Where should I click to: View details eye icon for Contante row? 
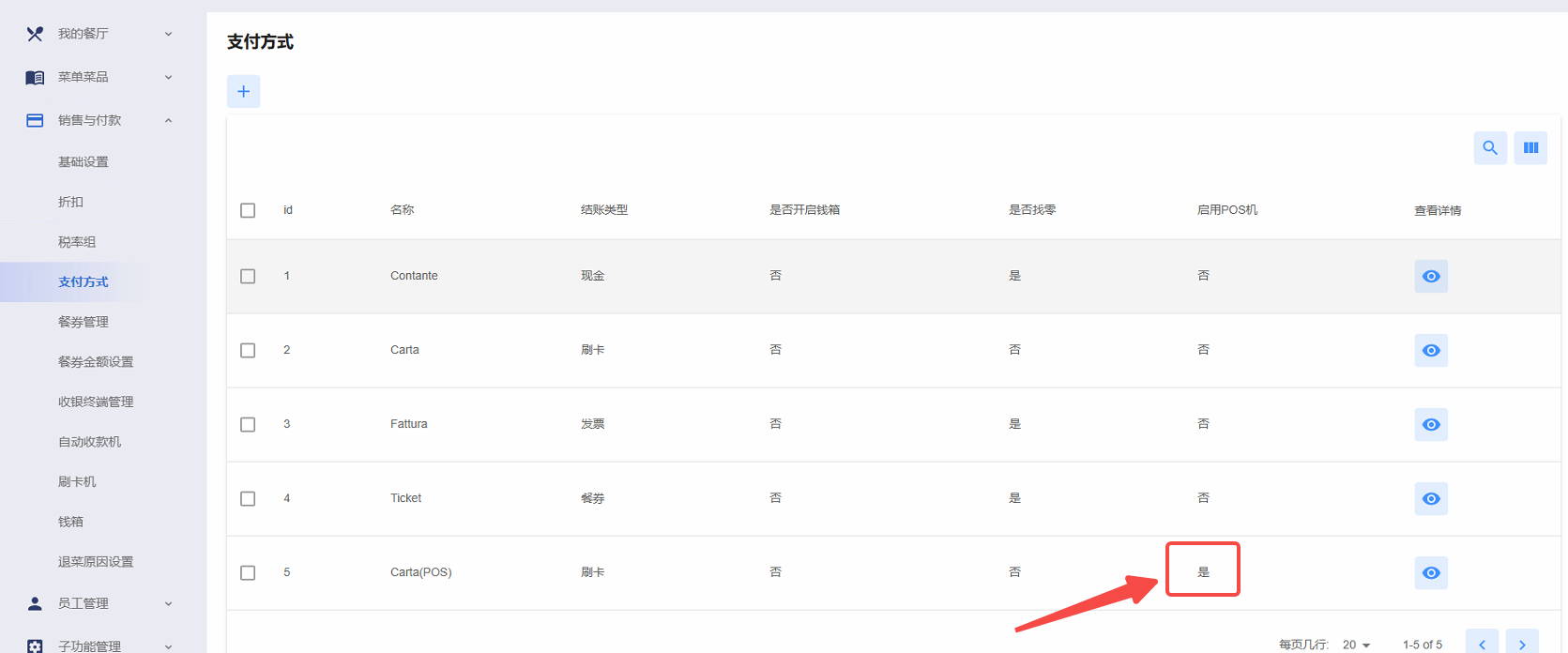pyautogui.click(x=1431, y=276)
